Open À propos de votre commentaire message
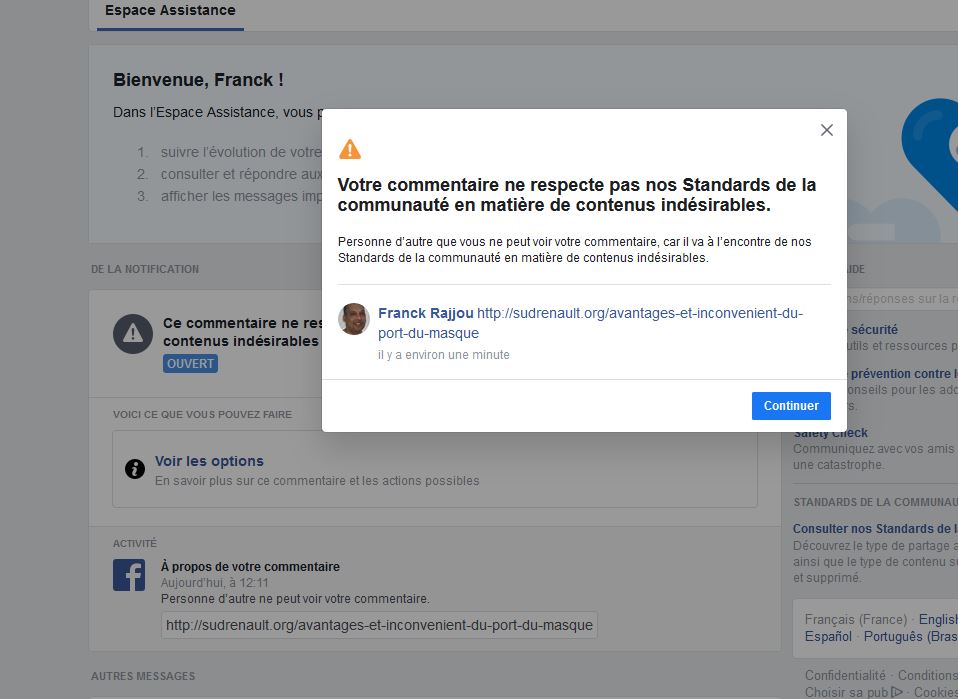The height and width of the screenshot is (699, 958). 250,567
